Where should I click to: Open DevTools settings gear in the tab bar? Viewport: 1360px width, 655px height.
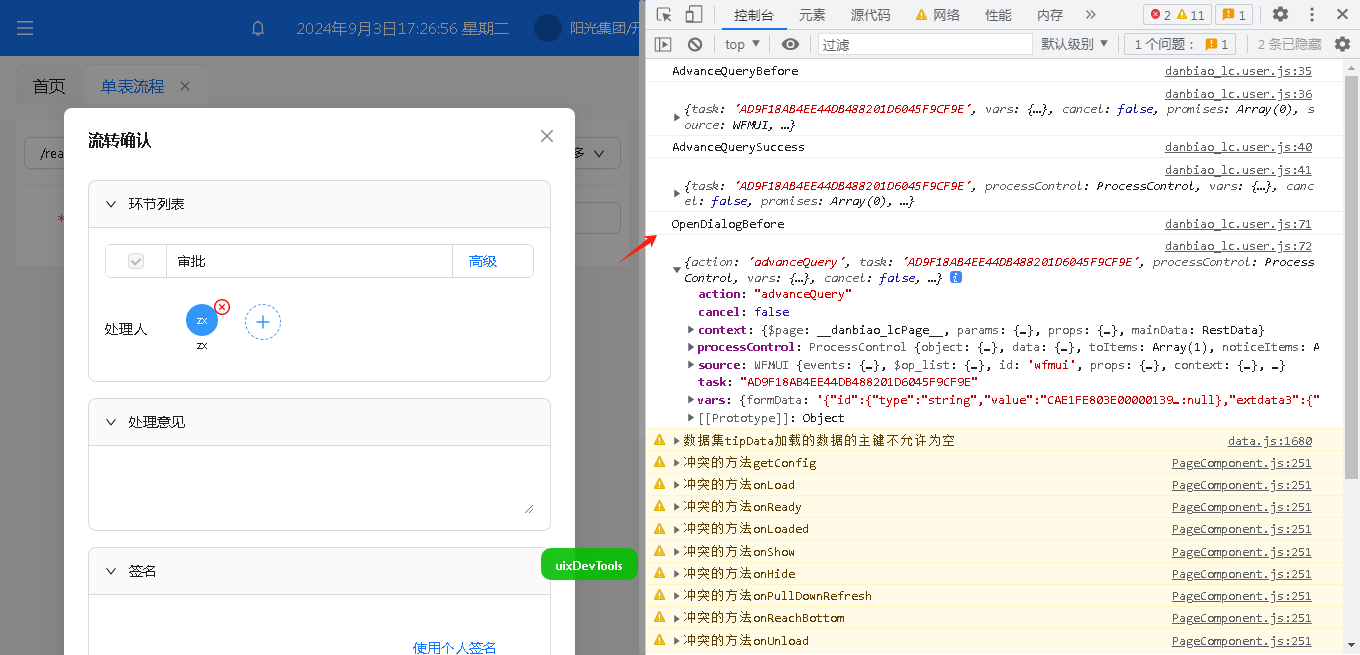pyautogui.click(x=1280, y=14)
